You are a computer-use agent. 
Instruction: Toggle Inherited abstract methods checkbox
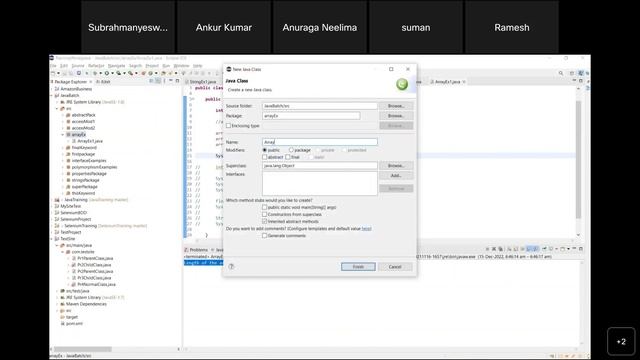[x=264, y=221]
